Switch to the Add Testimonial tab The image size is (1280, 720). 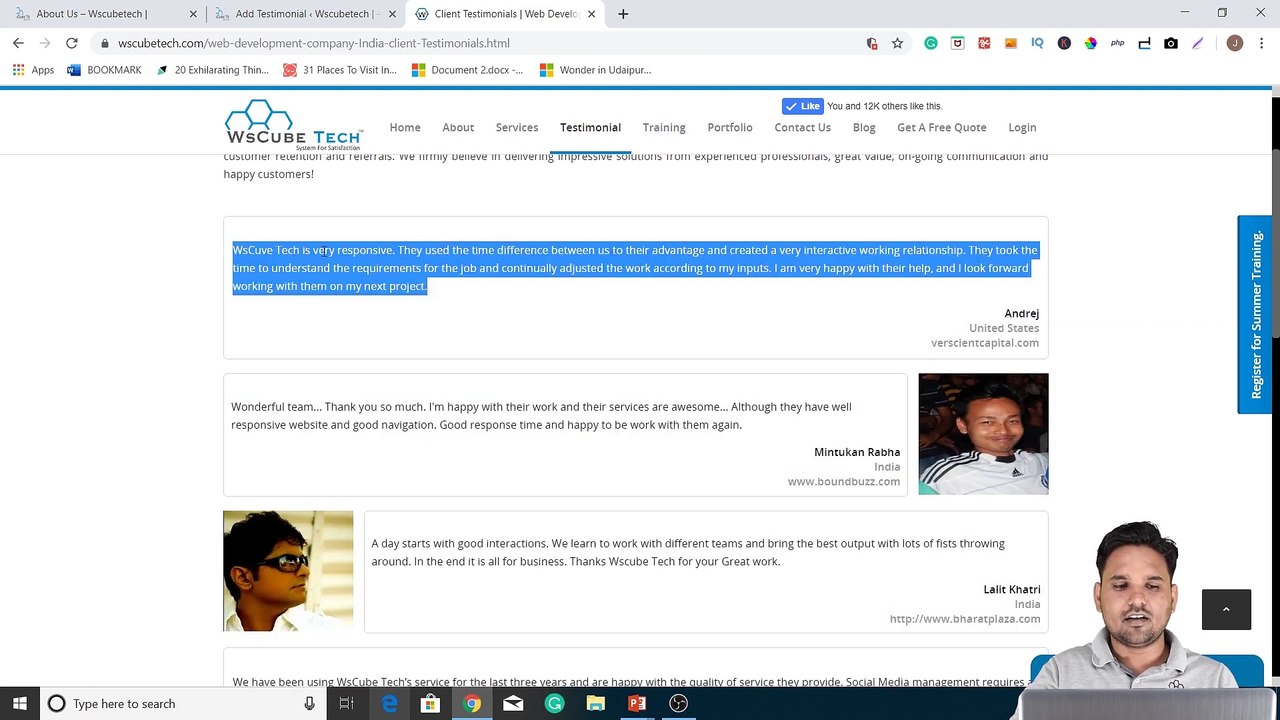[x=305, y=14]
